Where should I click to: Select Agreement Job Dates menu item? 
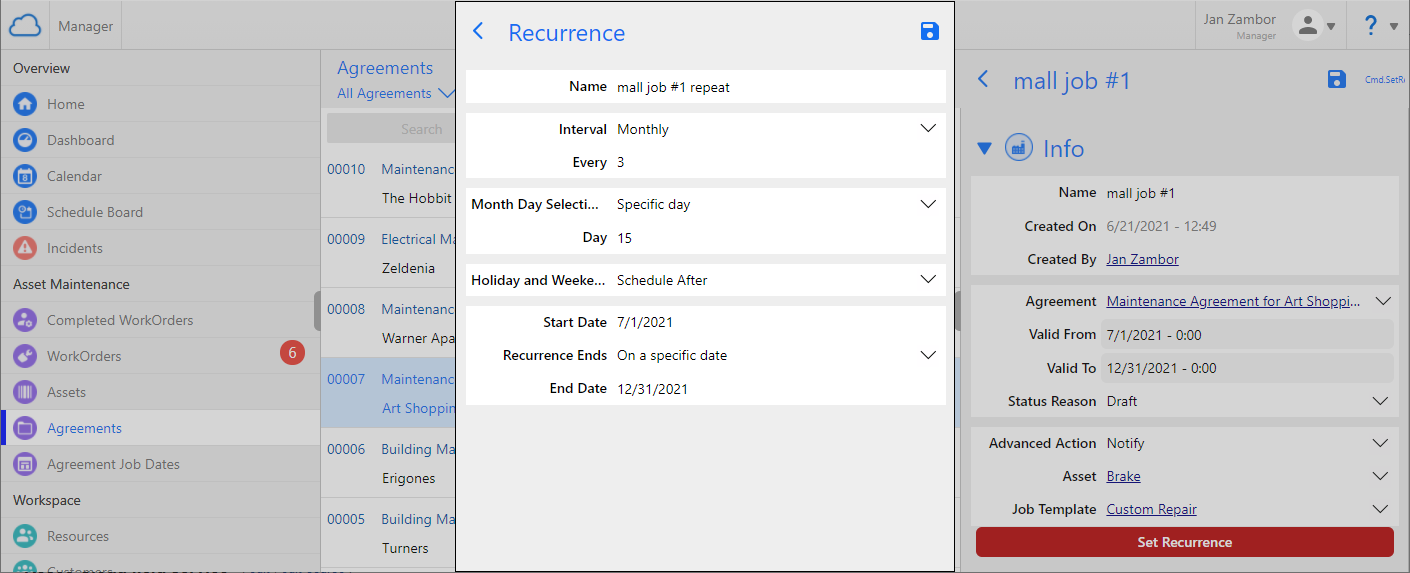pos(113,464)
